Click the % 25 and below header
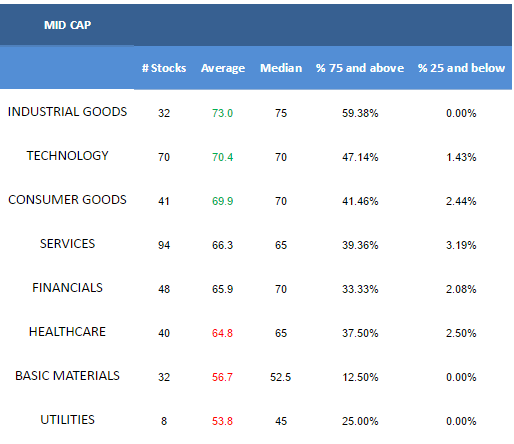The height and width of the screenshot is (444, 514). [x=461, y=68]
